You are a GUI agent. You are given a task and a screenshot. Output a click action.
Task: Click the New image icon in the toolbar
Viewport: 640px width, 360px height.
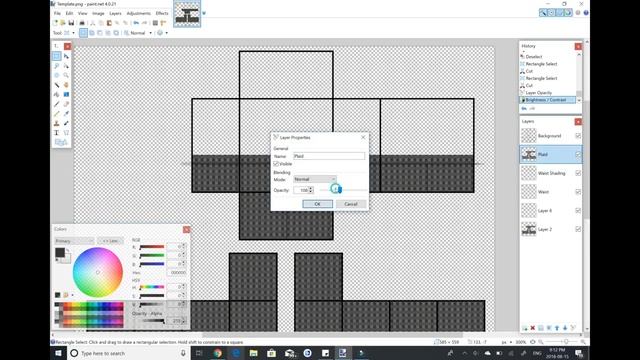tap(55, 23)
